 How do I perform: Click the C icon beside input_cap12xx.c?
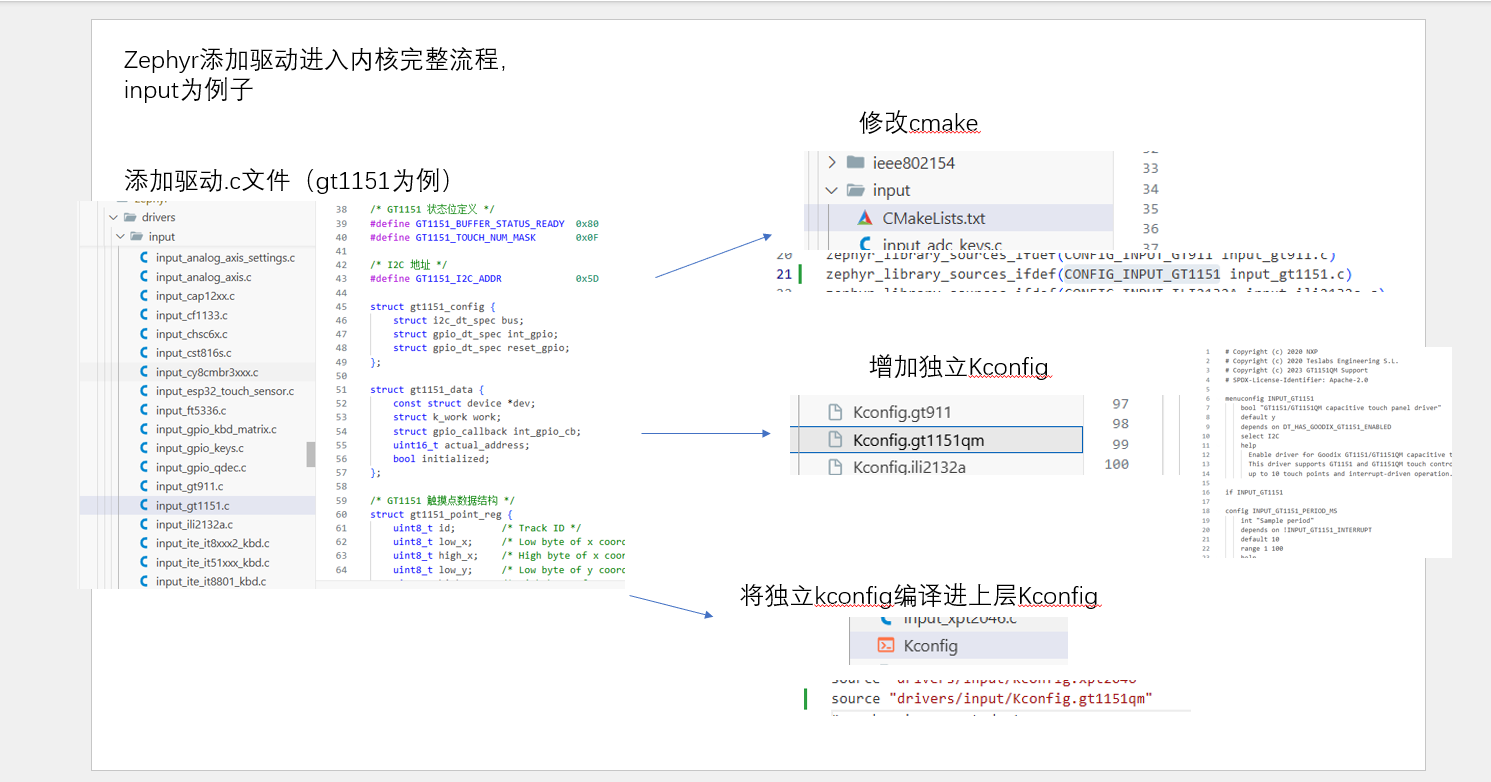pyautogui.click(x=146, y=296)
